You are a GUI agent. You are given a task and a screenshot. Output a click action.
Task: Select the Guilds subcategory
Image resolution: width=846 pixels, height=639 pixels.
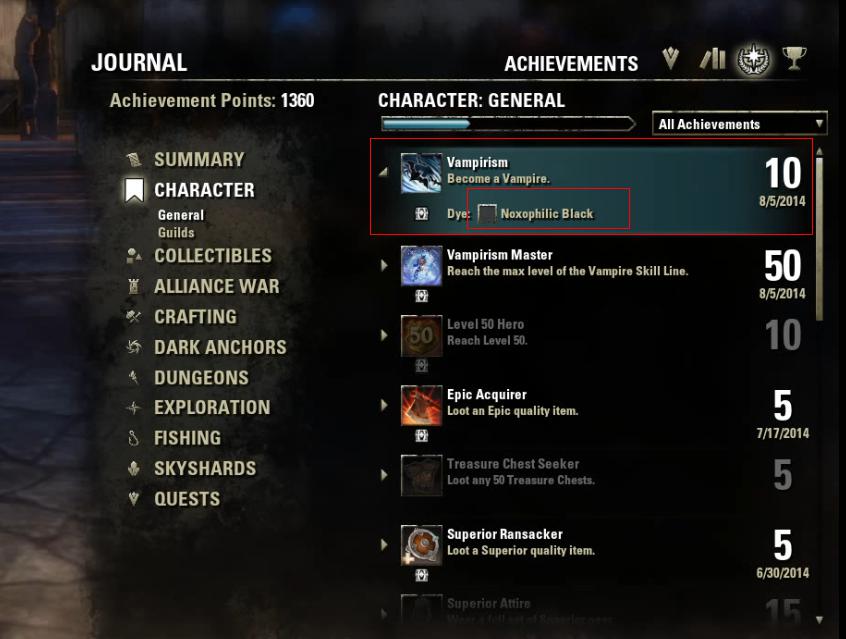(176, 233)
